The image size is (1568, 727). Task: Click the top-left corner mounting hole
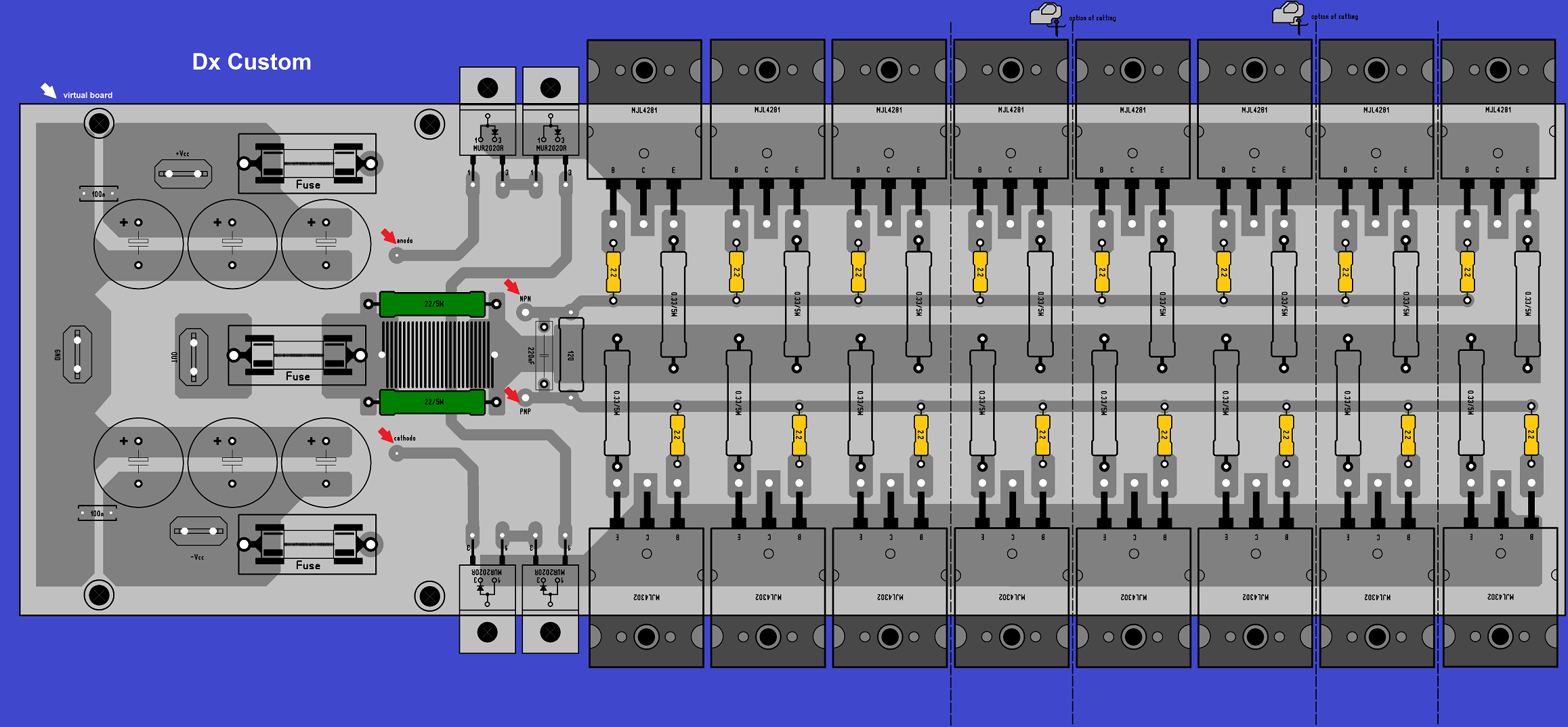pos(99,123)
